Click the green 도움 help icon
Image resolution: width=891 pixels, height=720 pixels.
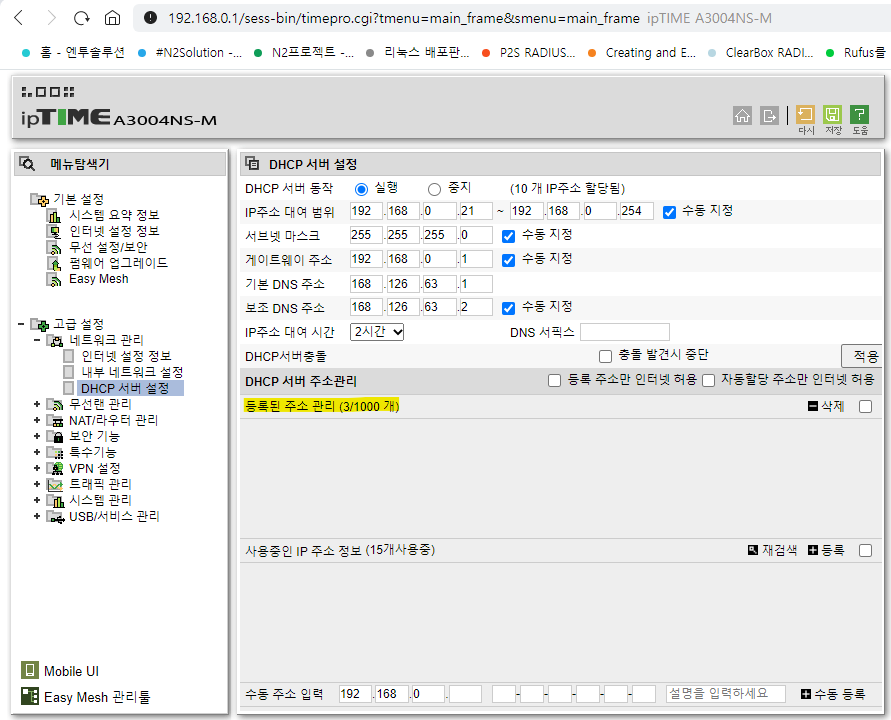click(x=859, y=115)
